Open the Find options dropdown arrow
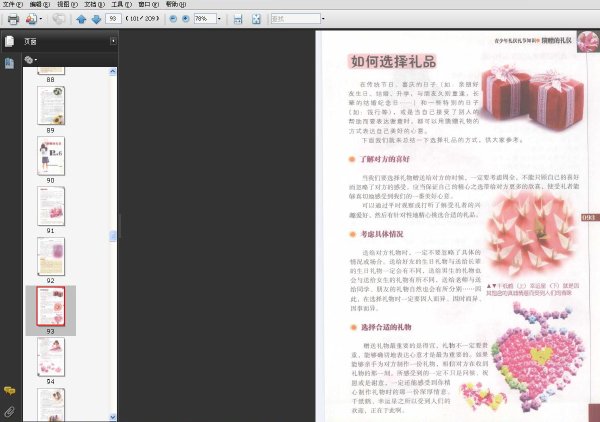 coord(323,18)
